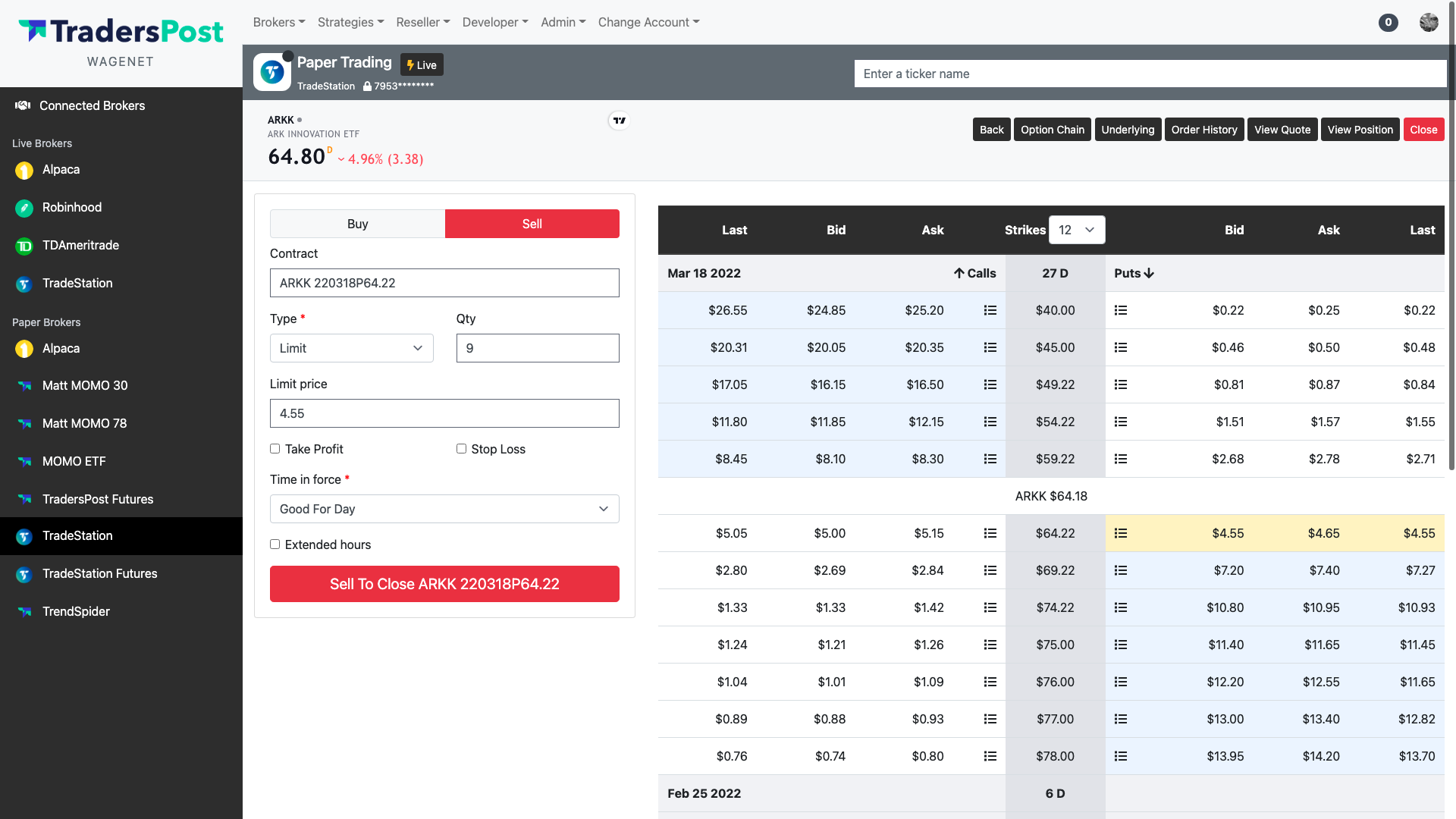Click the Contract input field
The height and width of the screenshot is (819, 1456).
(x=444, y=283)
